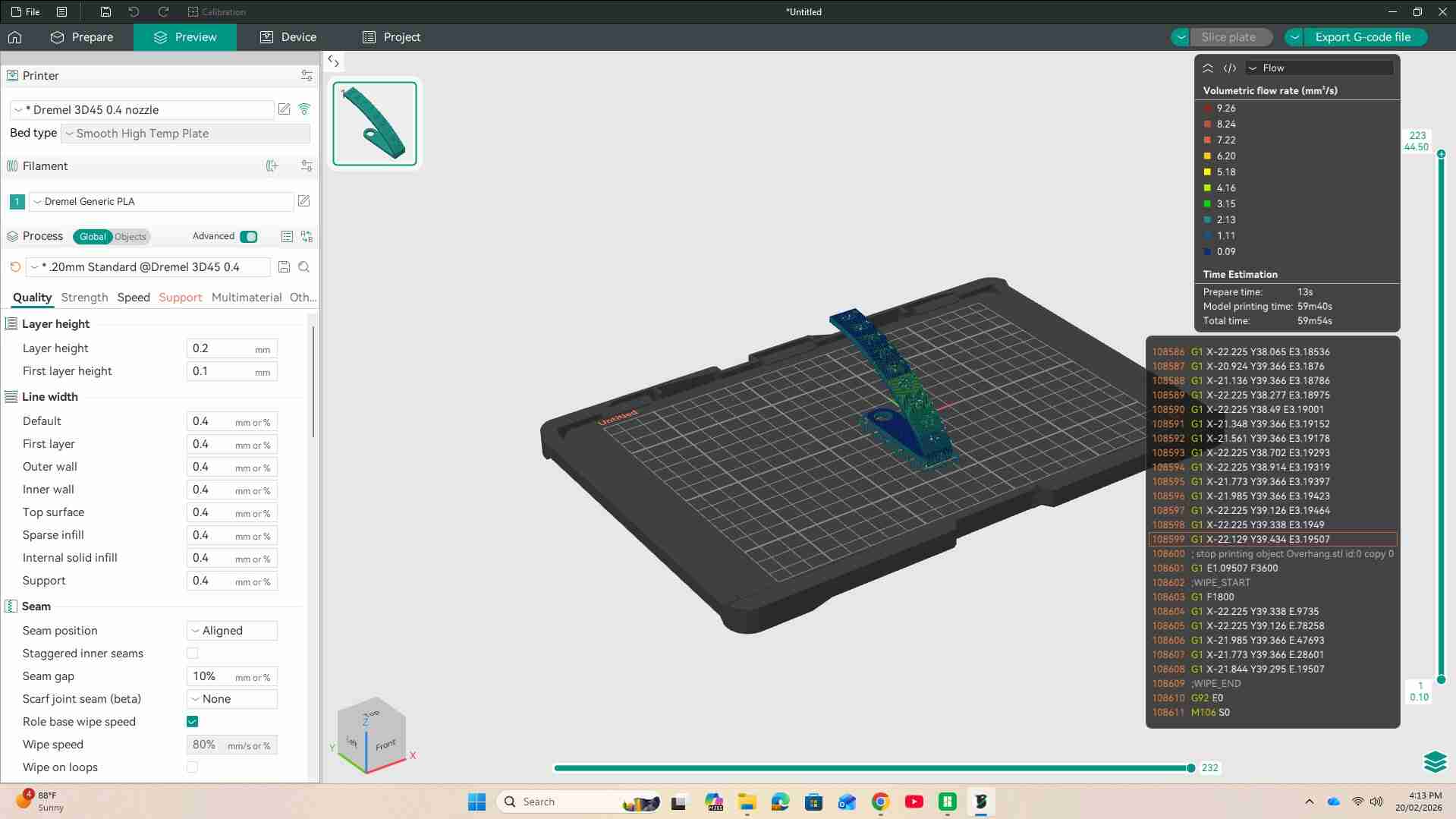
Task: Edit the Dremel Generic PLA filament preset
Action: (x=304, y=201)
